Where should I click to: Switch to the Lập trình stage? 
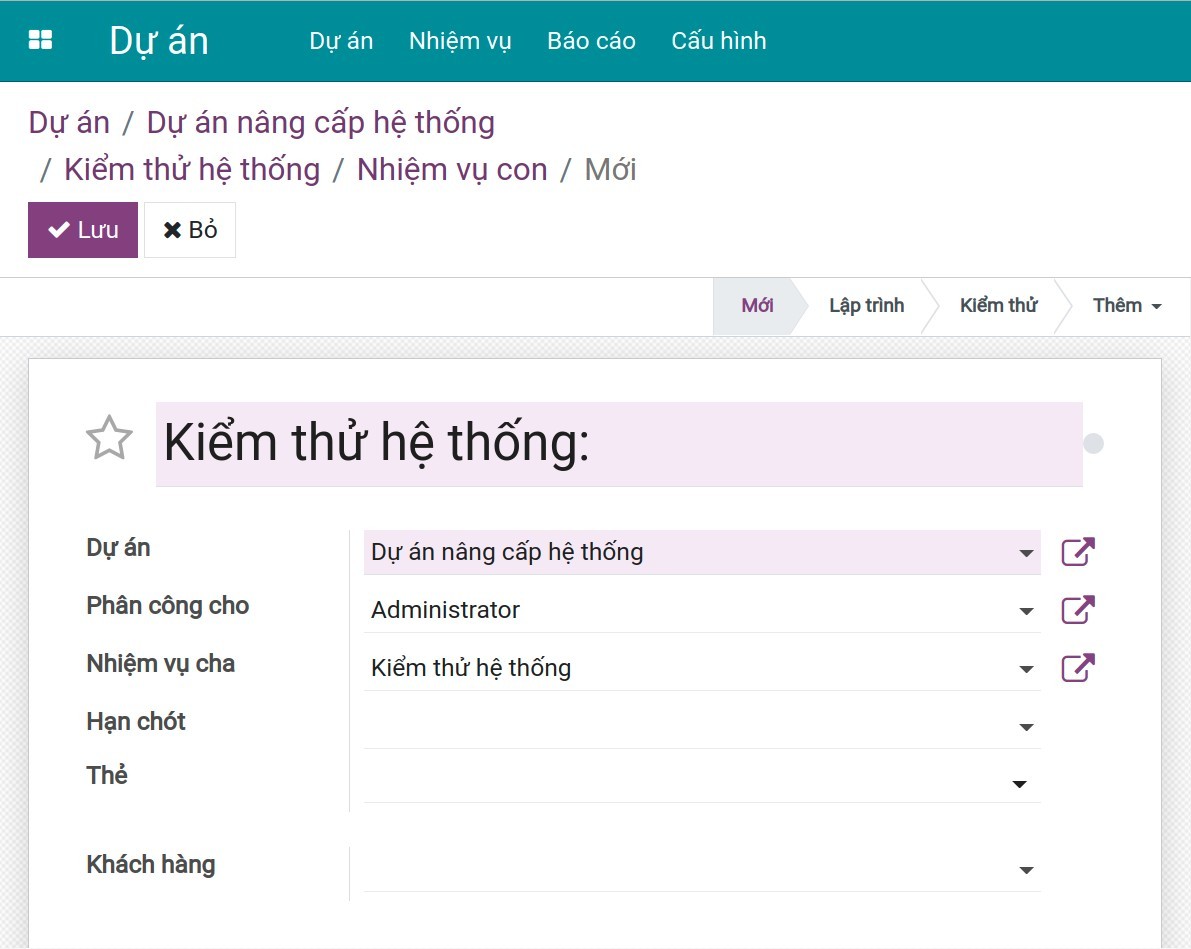point(864,305)
